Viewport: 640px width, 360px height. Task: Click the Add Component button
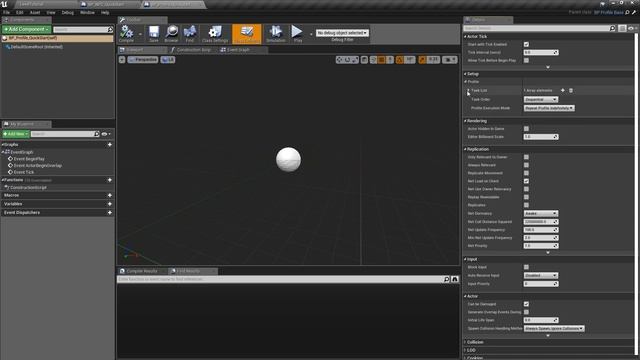(x=27, y=29)
